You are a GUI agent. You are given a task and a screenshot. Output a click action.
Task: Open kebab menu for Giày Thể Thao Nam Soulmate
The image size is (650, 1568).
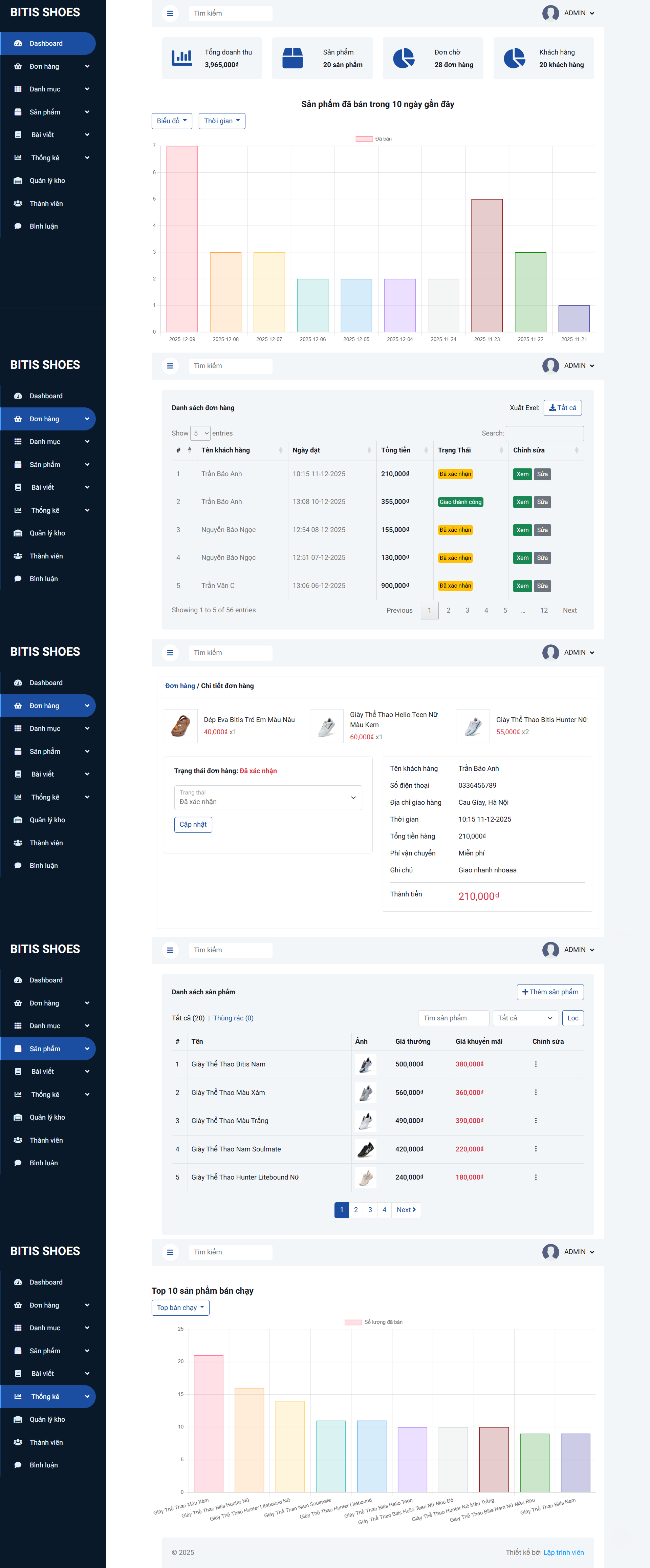(x=536, y=1149)
